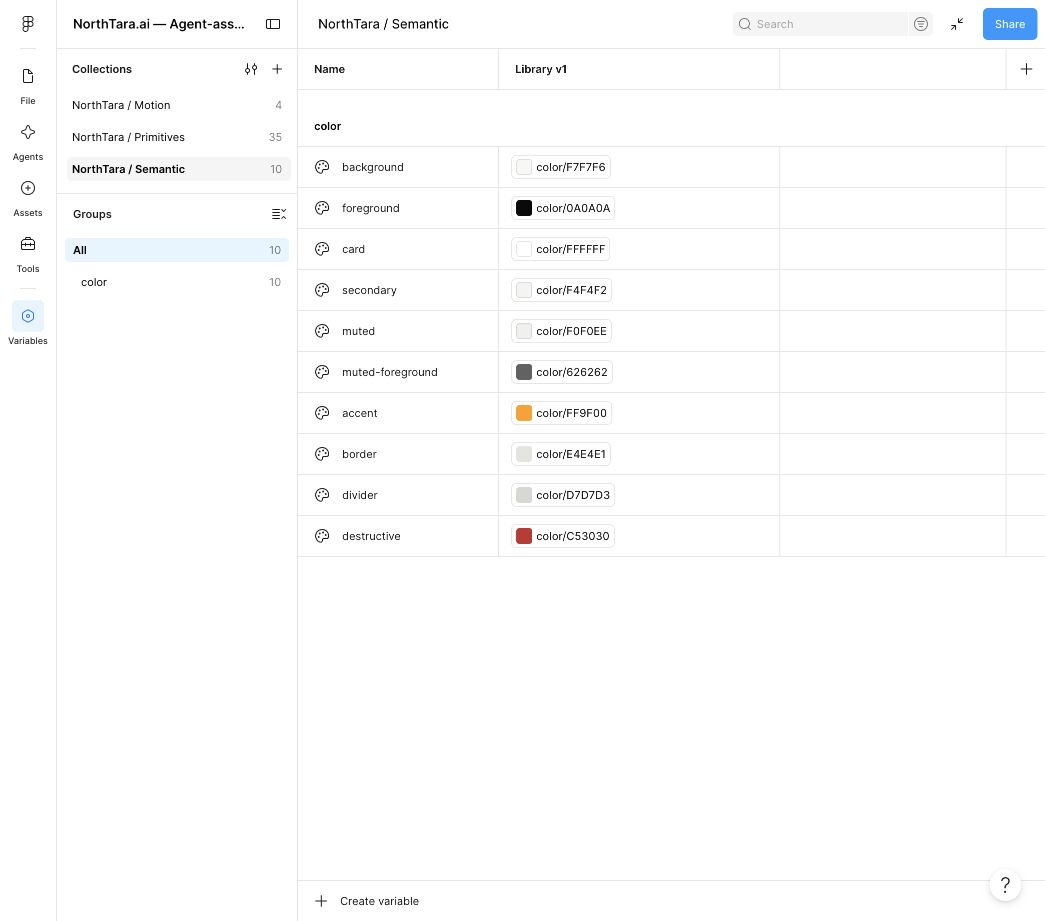
Task: Open the help question mark button
Action: point(1005,885)
